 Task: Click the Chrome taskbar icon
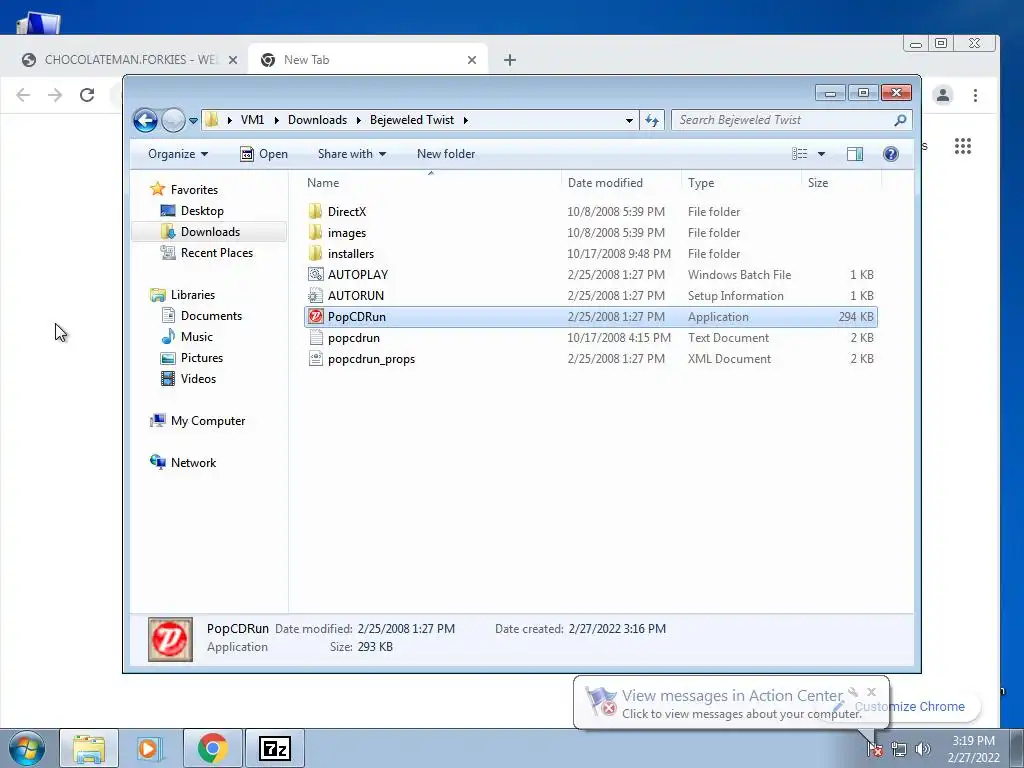pyautogui.click(x=212, y=748)
